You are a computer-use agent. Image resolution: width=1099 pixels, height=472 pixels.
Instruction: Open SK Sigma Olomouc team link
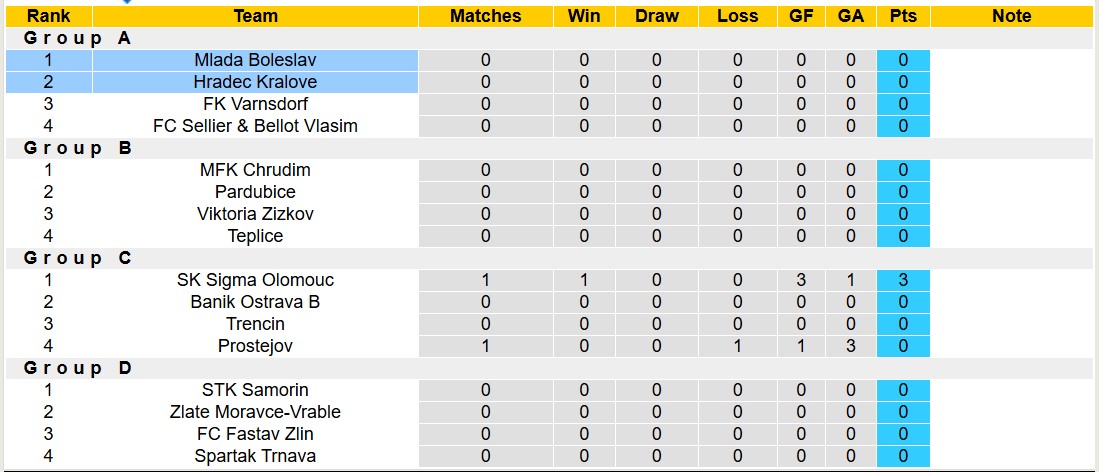tap(255, 280)
